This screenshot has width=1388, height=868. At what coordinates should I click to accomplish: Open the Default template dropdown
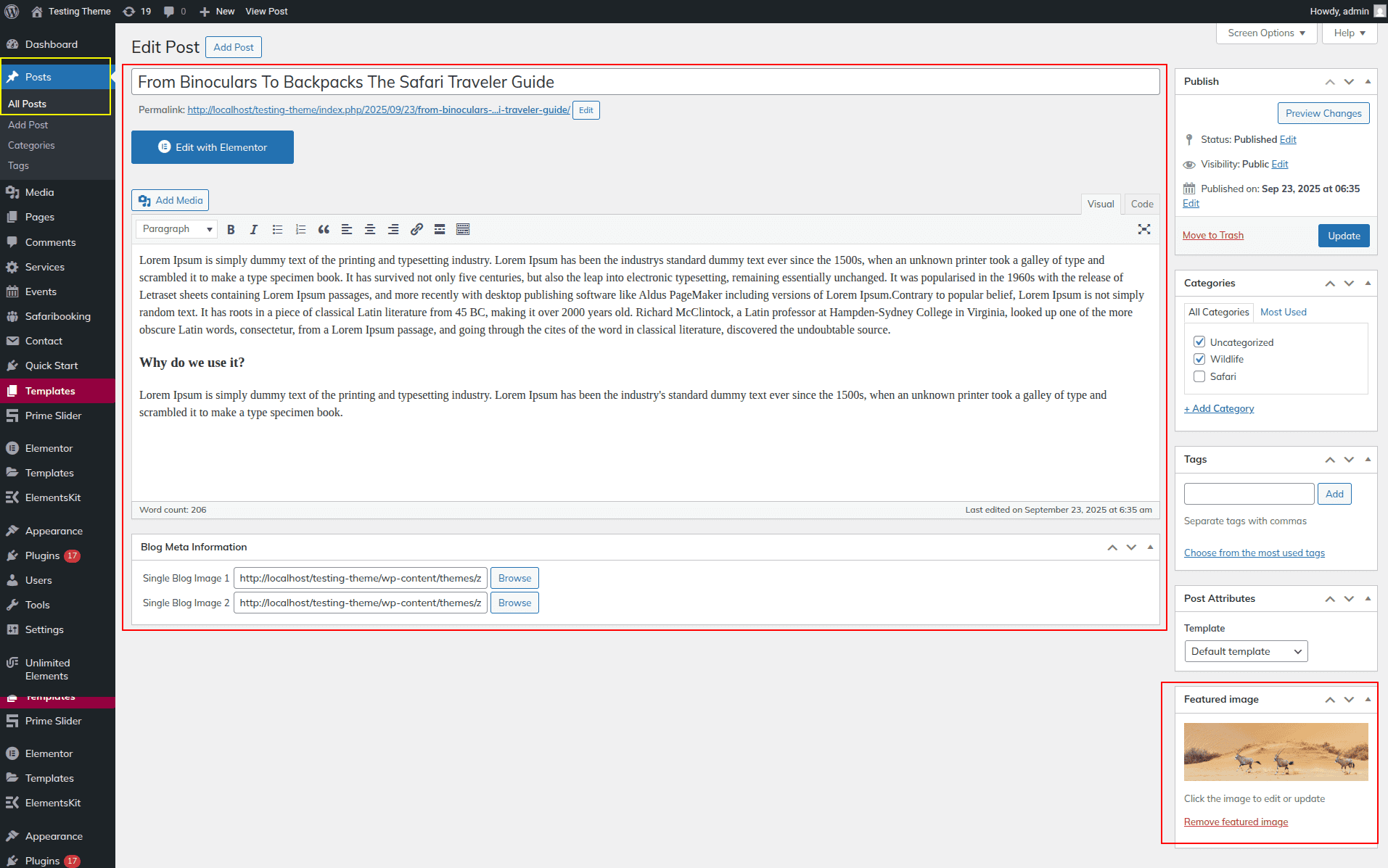tap(1245, 651)
